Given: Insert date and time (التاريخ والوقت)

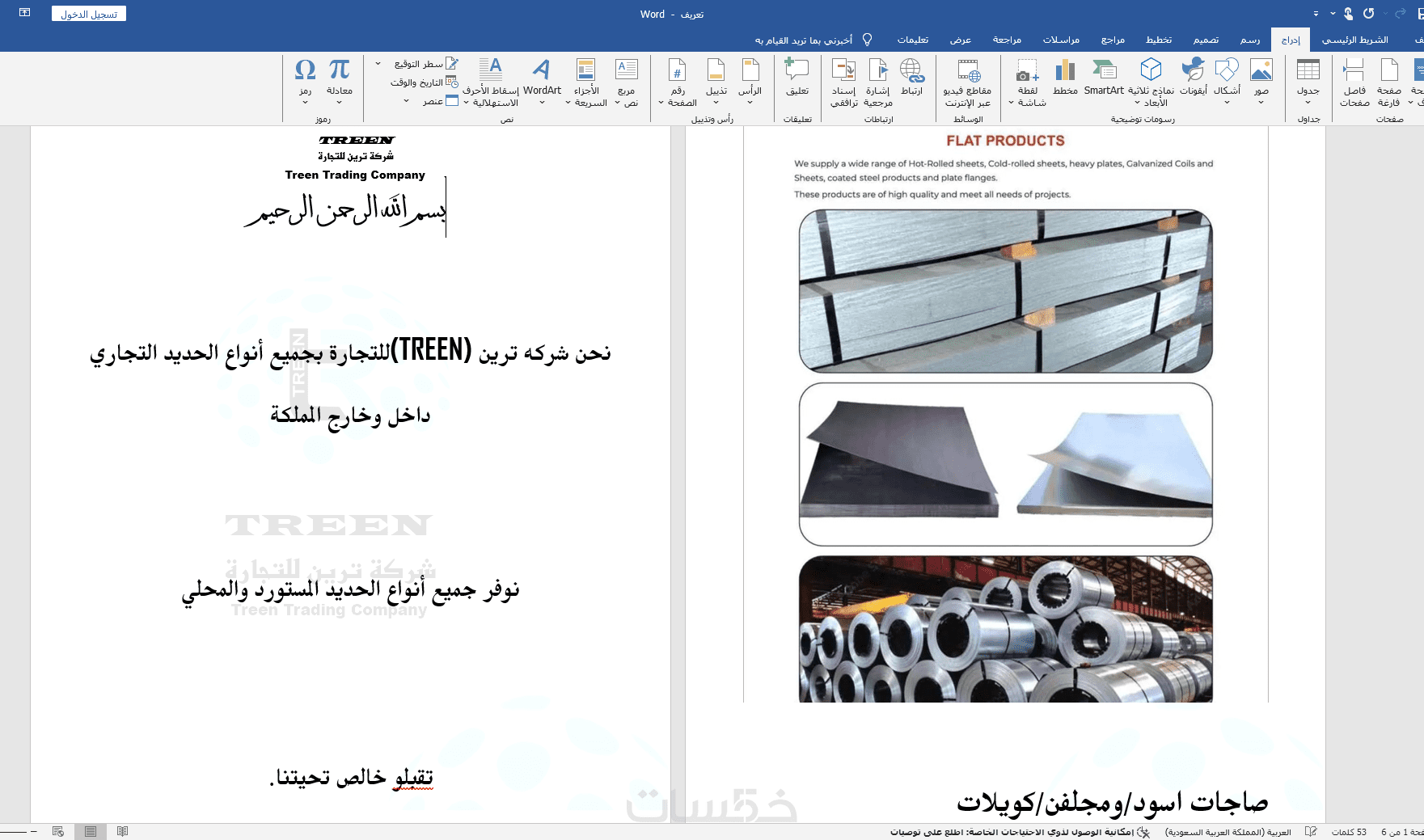Looking at the screenshot, I should pyautogui.click(x=425, y=82).
